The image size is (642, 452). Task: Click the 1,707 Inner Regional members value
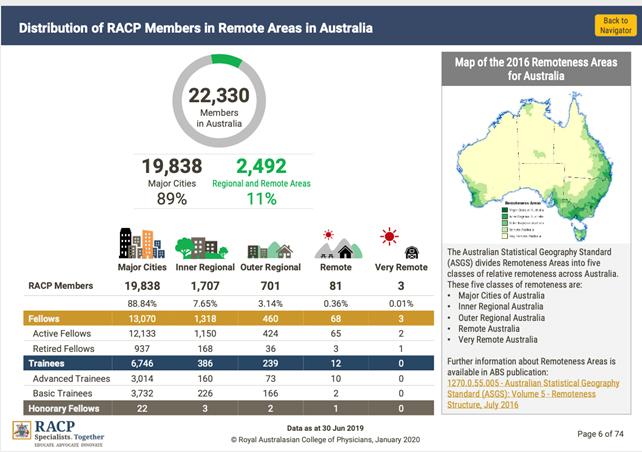(x=205, y=286)
